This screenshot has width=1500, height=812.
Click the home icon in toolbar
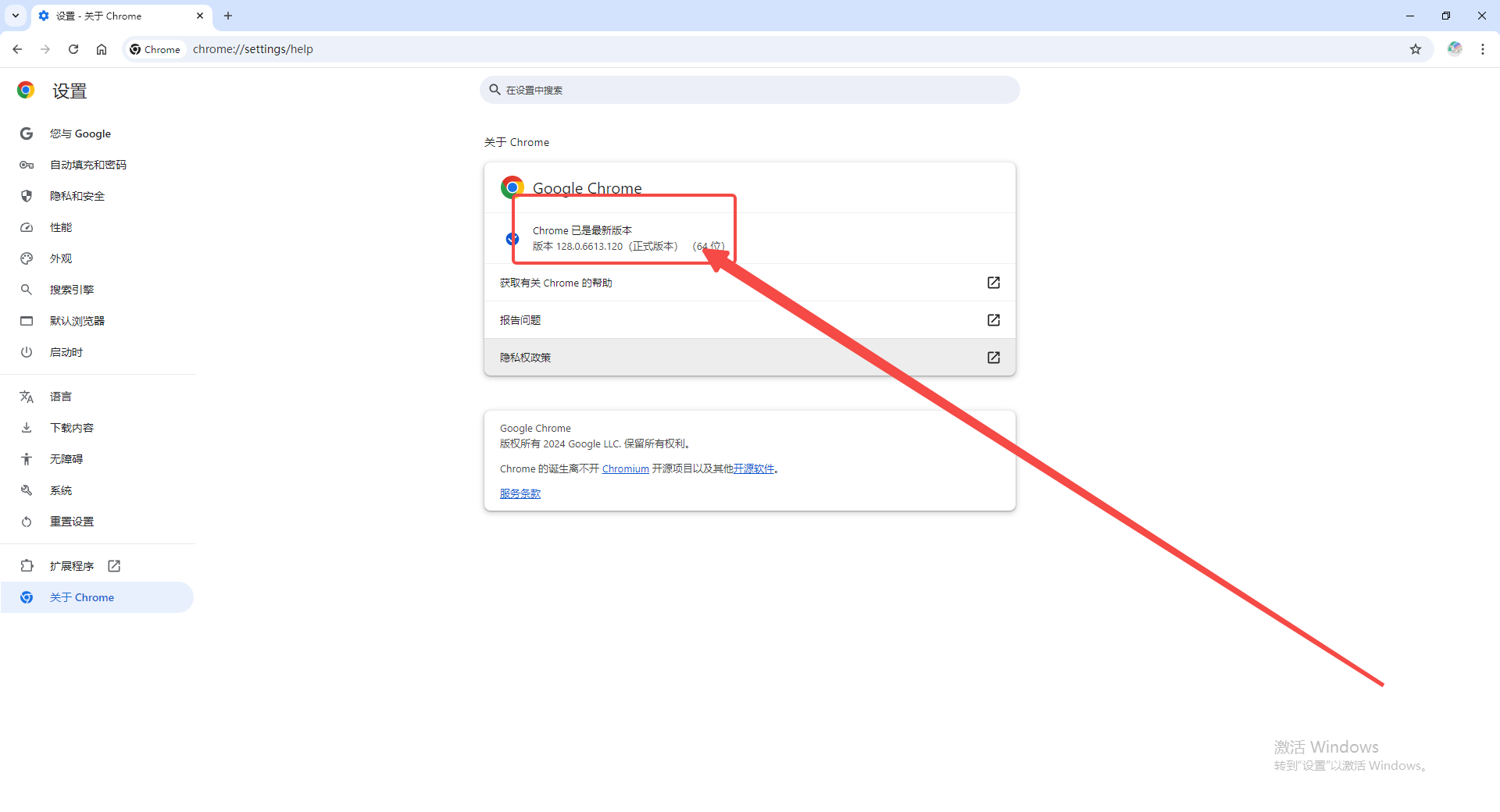tap(102, 49)
